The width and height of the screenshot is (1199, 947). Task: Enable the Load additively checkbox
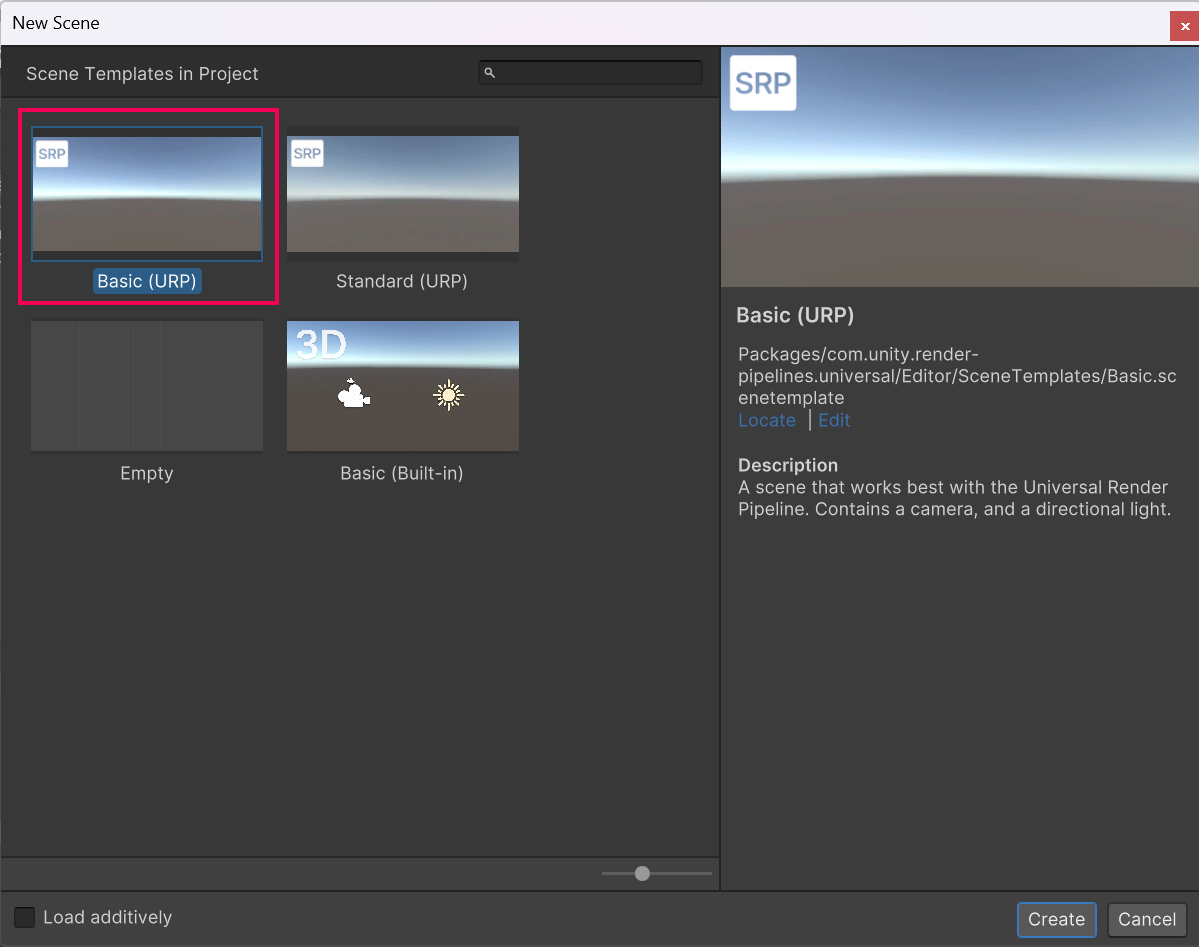(x=24, y=917)
